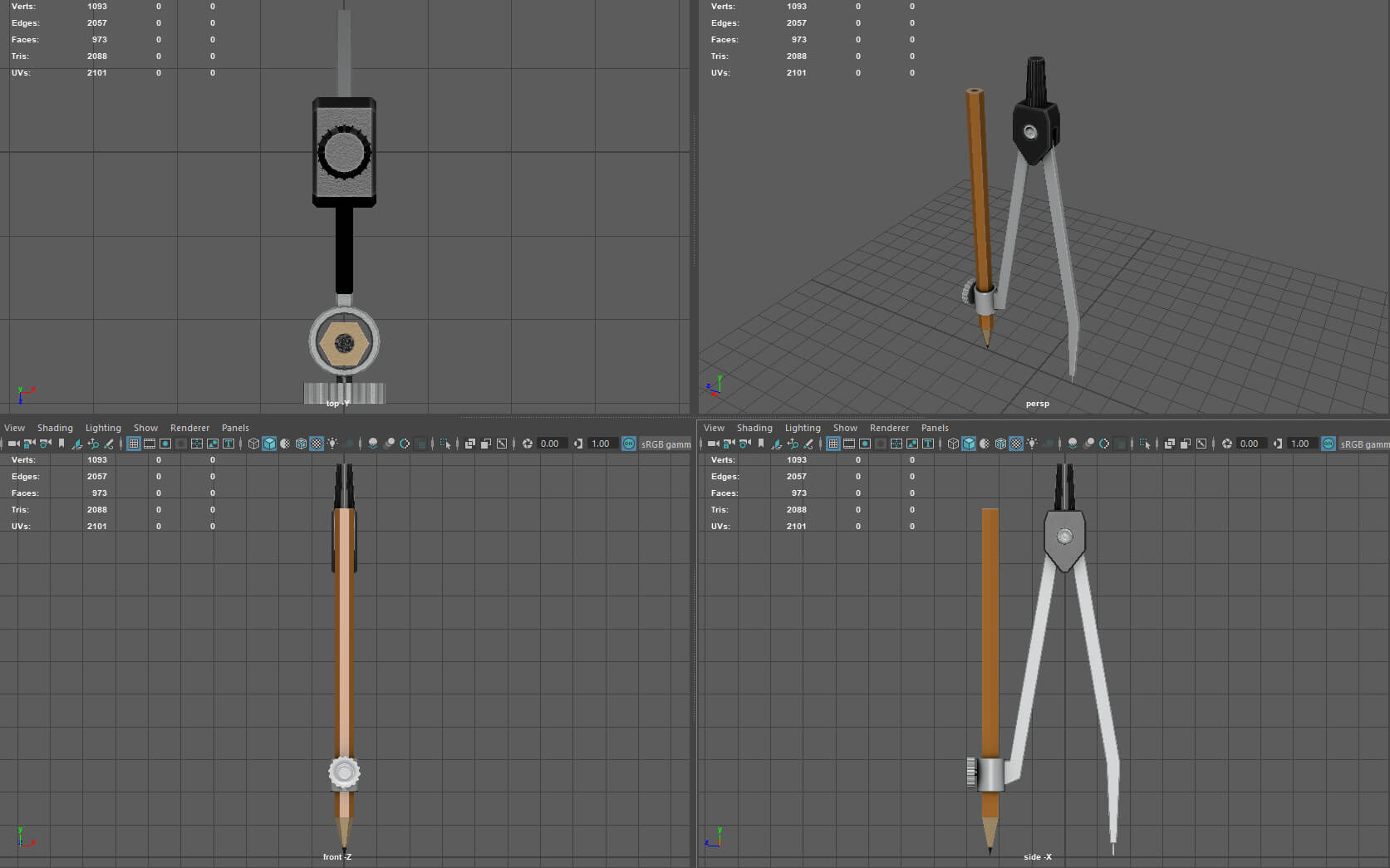
Task: Toggle Wireframe on Shaded in side panel
Action: pos(1000,444)
